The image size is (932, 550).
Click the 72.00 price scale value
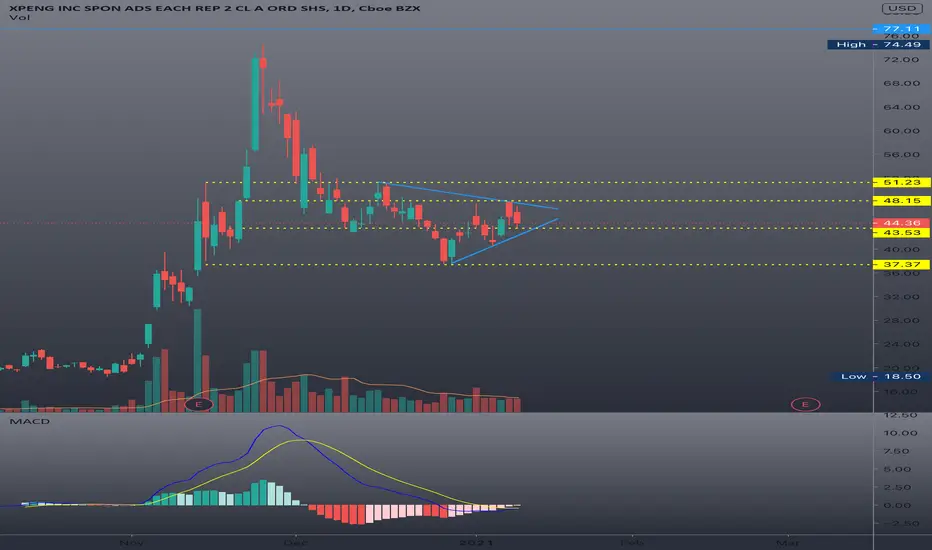[901, 59]
